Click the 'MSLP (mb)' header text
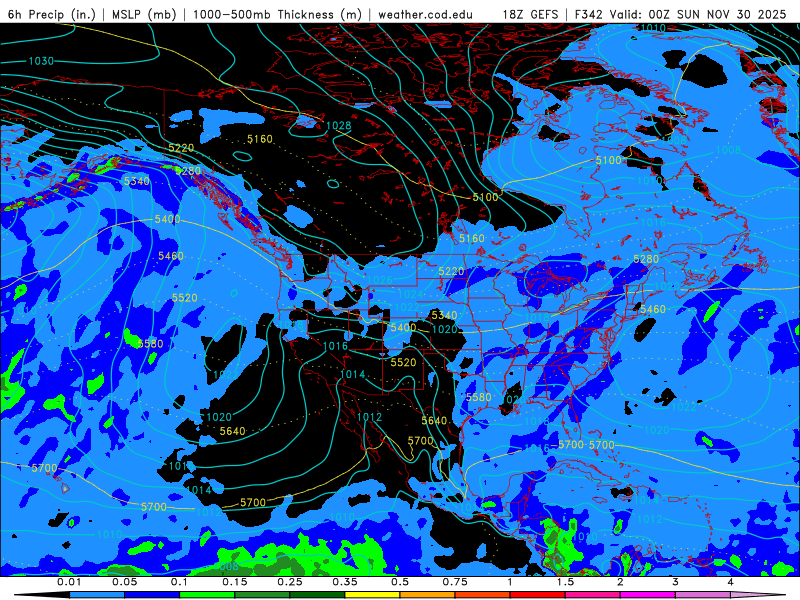The image size is (800, 600). 144,14
